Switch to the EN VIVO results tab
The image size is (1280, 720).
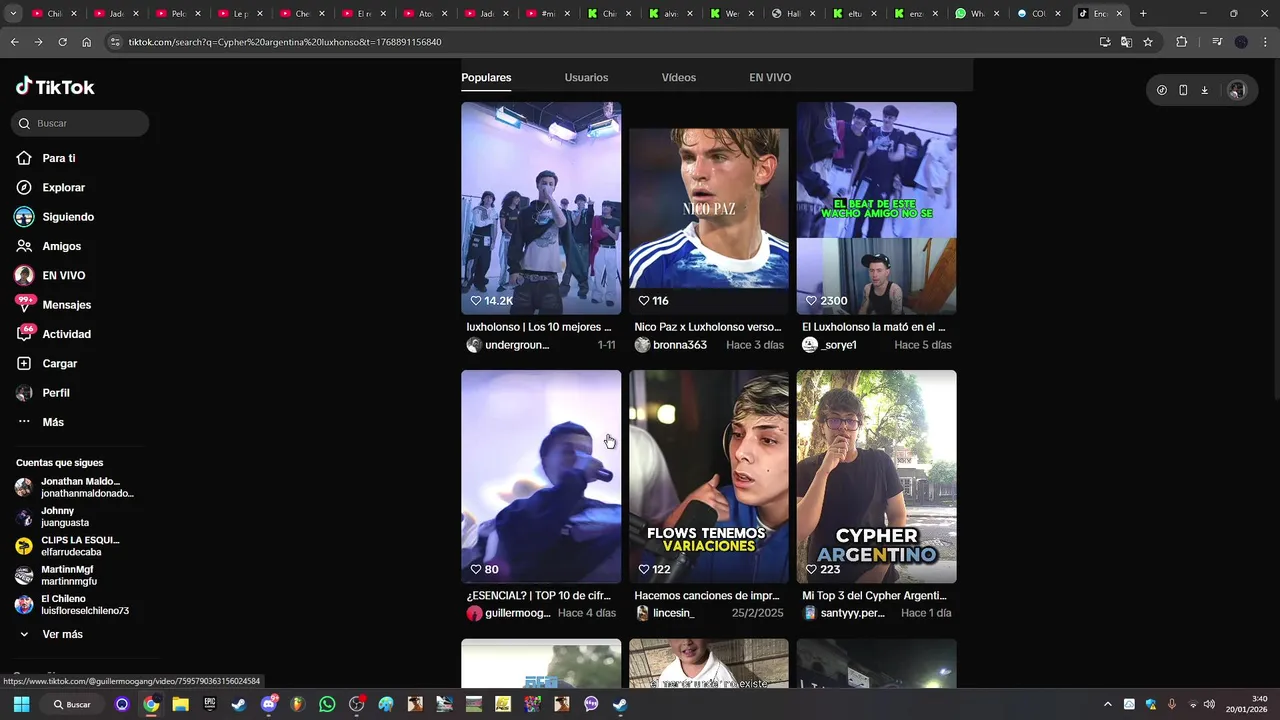(x=770, y=77)
